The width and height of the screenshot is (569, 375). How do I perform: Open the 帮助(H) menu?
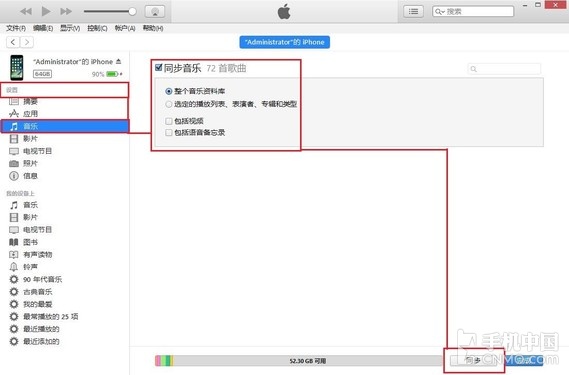point(153,28)
